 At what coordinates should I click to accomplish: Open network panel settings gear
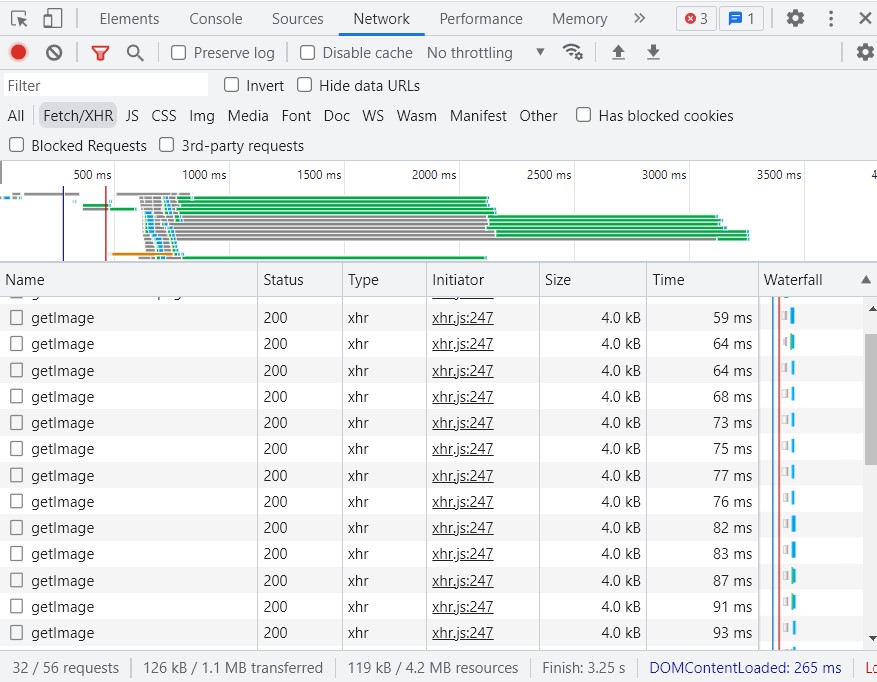click(865, 53)
